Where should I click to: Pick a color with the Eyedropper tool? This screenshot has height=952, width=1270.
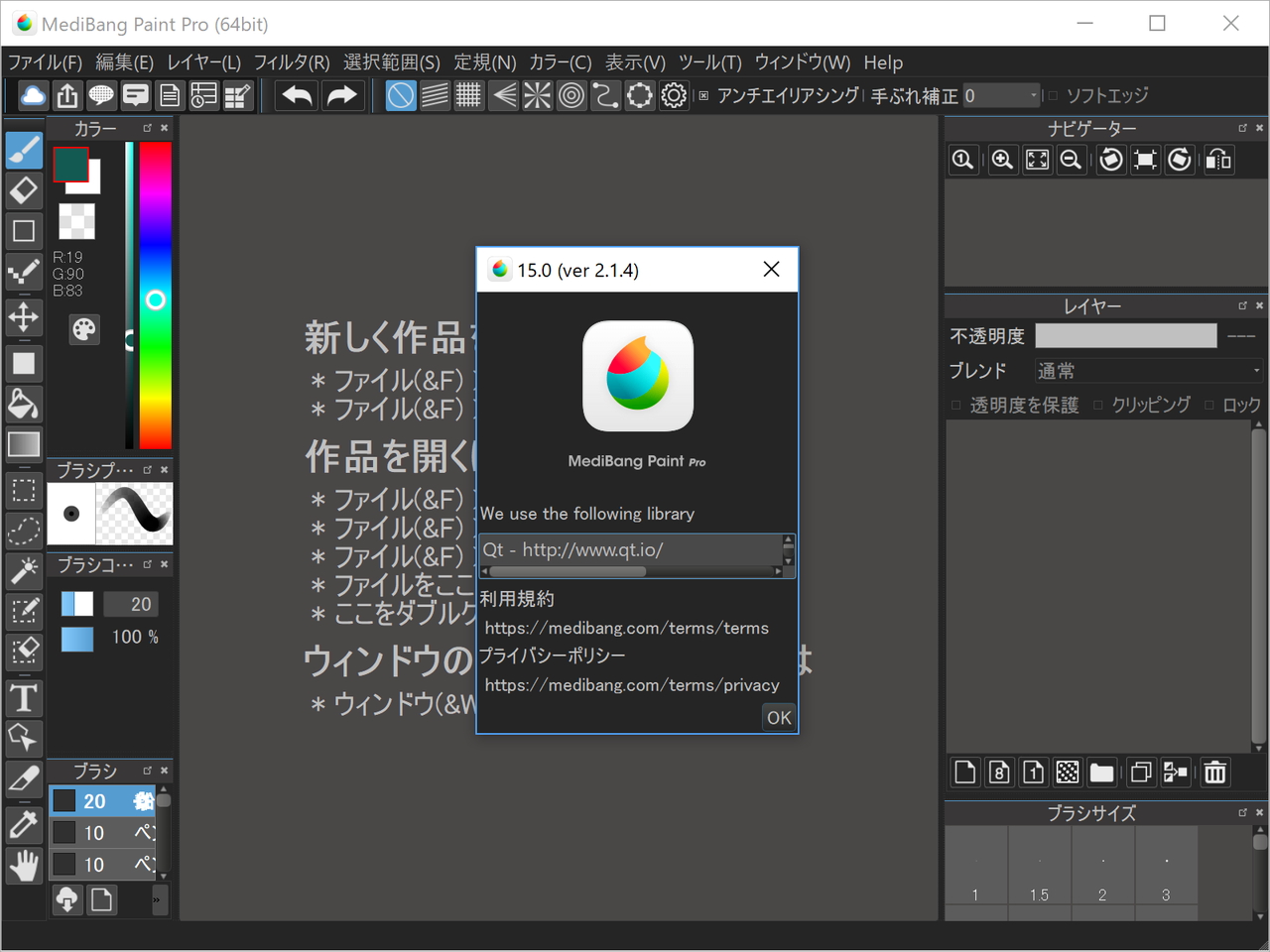[23, 825]
